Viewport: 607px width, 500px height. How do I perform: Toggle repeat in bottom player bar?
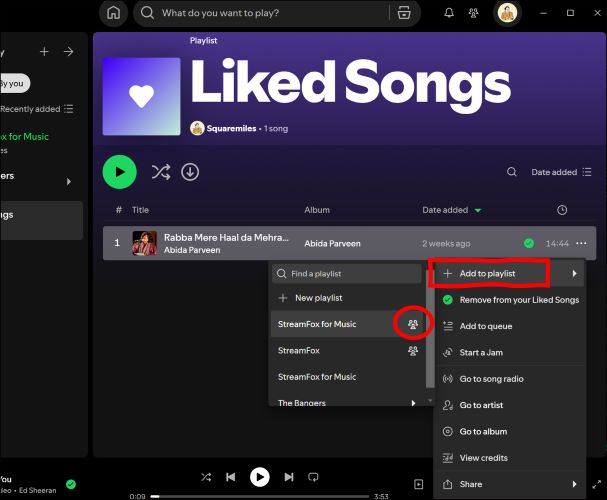tap(313, 477)
